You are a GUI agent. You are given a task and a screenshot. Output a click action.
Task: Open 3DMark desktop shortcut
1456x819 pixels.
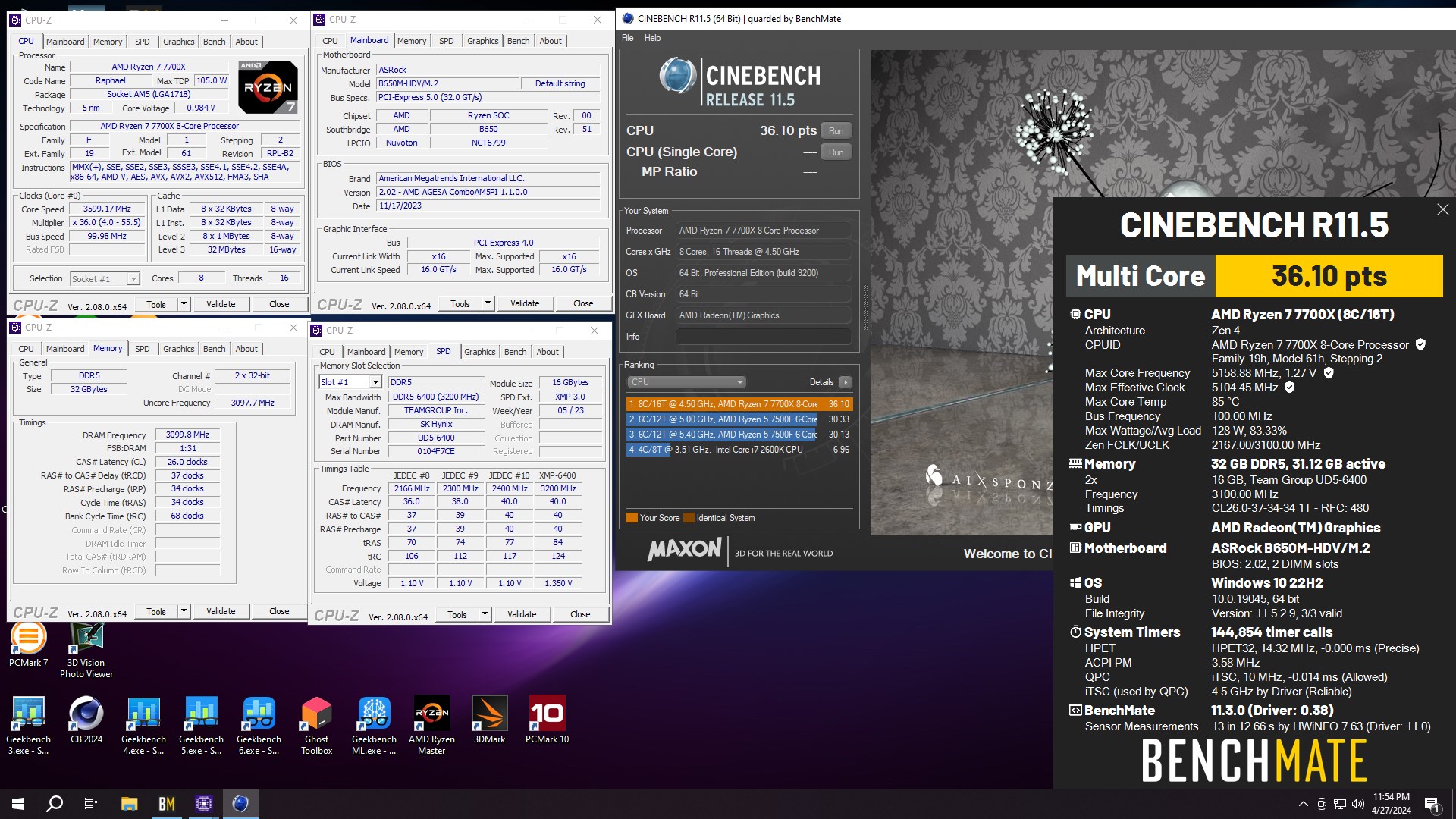pos(489,720)
